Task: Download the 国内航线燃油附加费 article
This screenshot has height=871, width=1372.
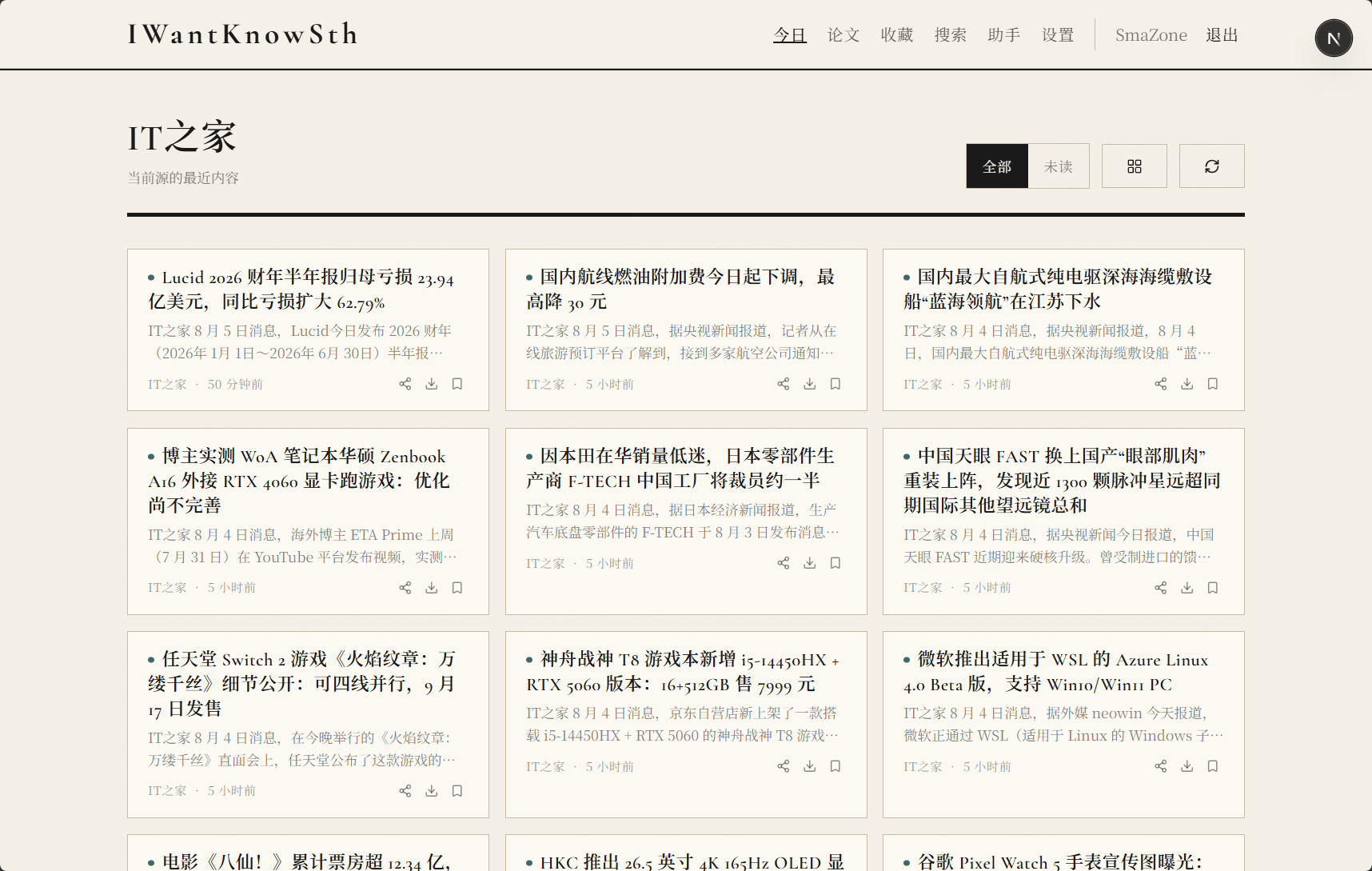Action: pos(810,384)
